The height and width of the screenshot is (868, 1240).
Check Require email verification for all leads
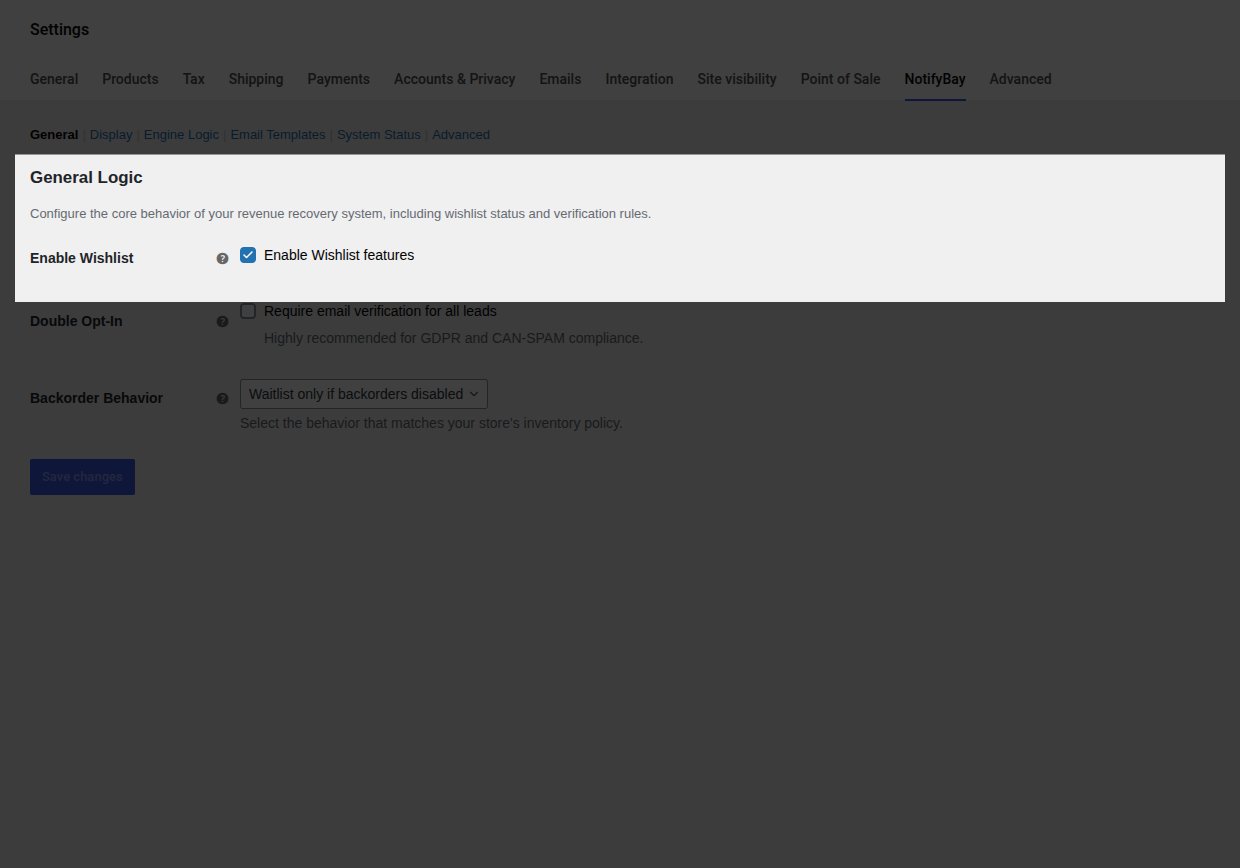tap(248, 311)
